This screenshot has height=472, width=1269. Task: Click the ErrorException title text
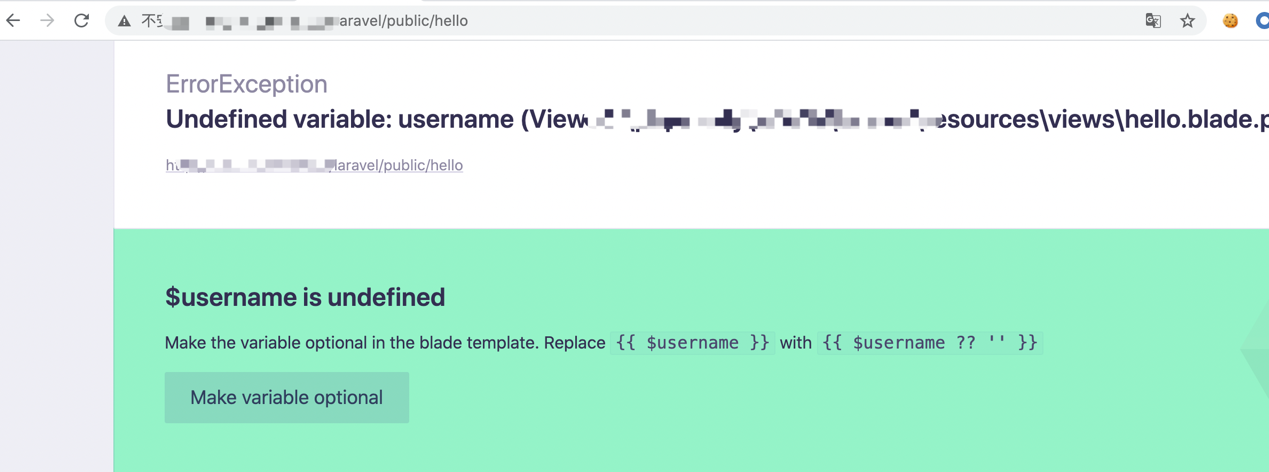[x=246, y=84]
